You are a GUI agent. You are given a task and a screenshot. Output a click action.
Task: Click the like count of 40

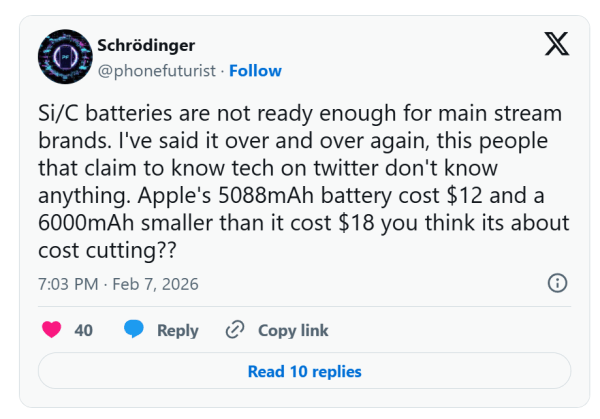click(84, 330)
